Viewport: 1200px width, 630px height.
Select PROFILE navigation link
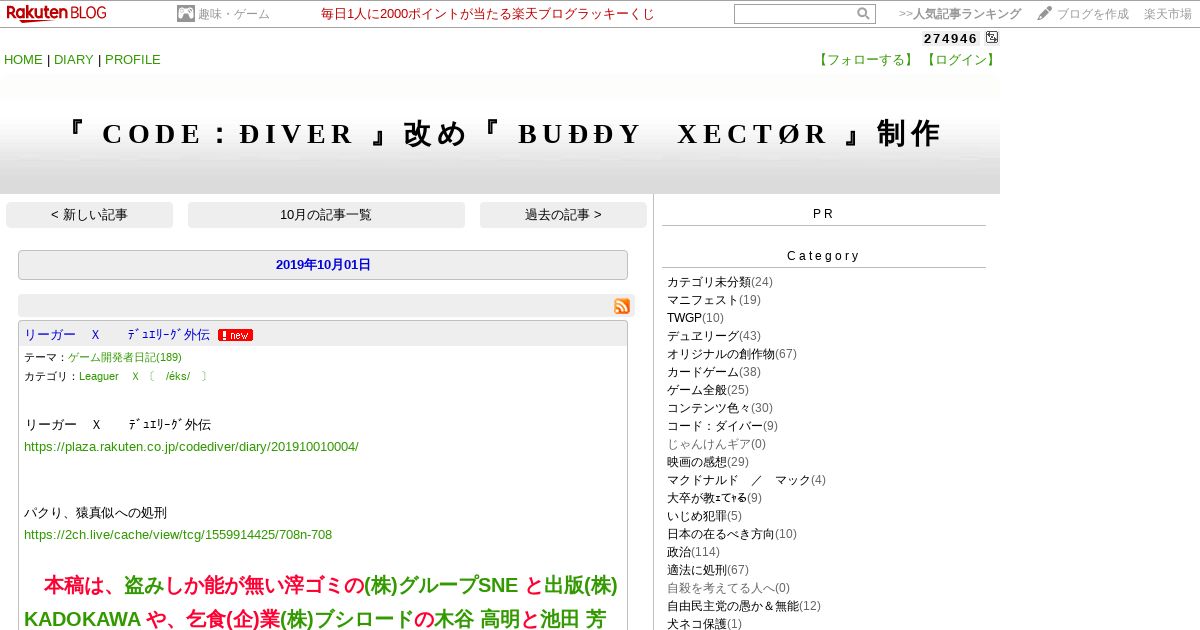pos(133,60)
